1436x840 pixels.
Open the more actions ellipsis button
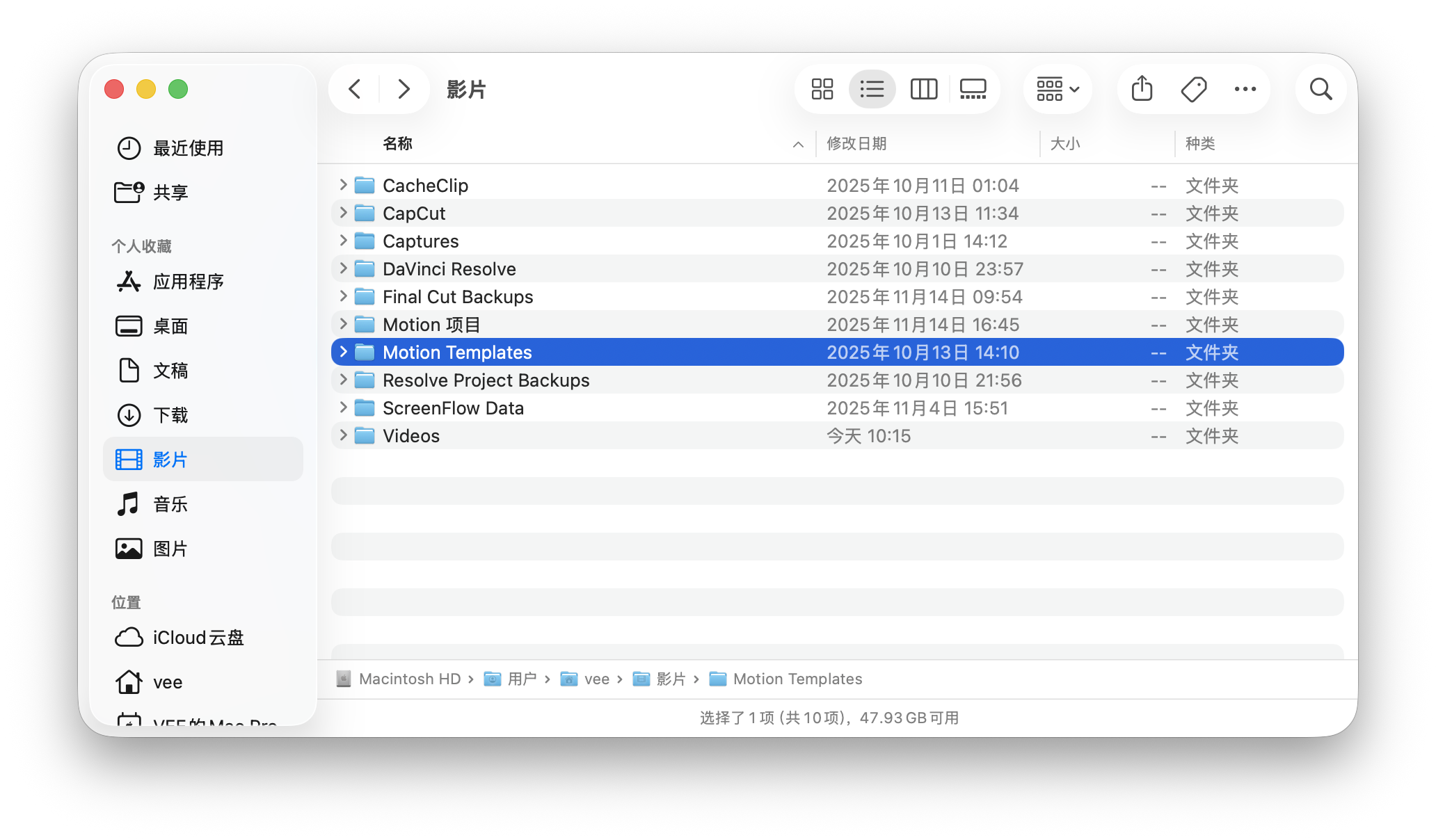coord(1245,89)
